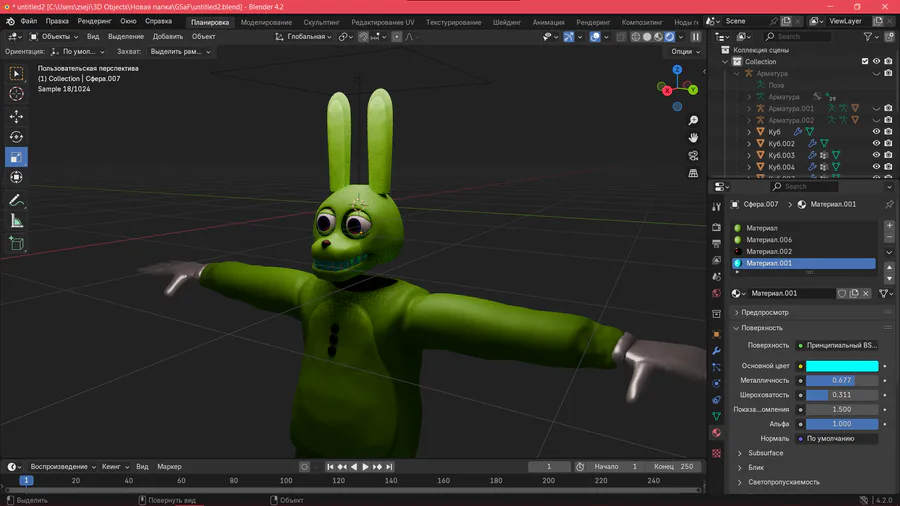
Task: Click the pan view hand icon
Action: 693,138
